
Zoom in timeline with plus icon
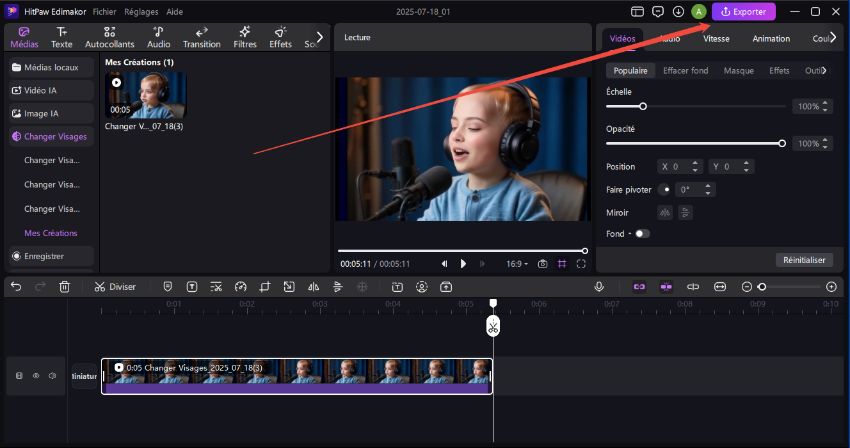pos(832,286)
